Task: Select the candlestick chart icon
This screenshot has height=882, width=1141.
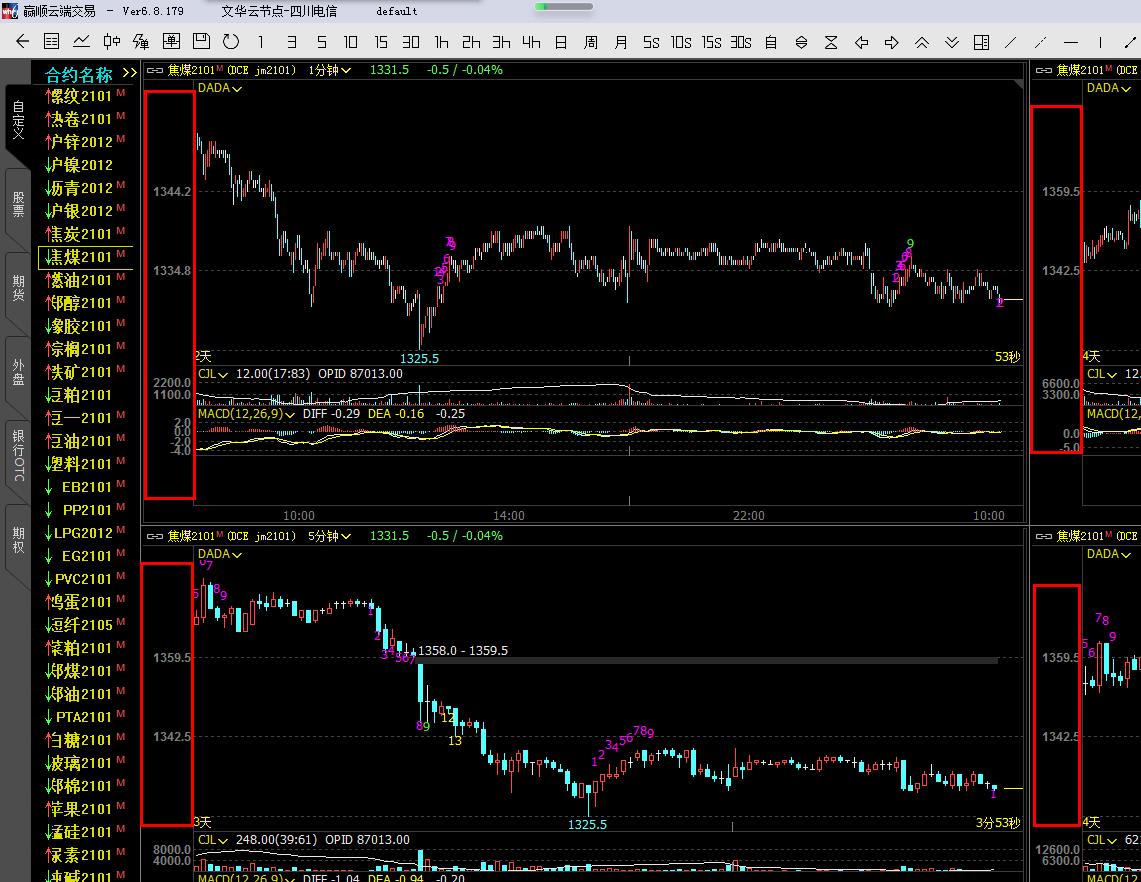Action: click(112, 42)
